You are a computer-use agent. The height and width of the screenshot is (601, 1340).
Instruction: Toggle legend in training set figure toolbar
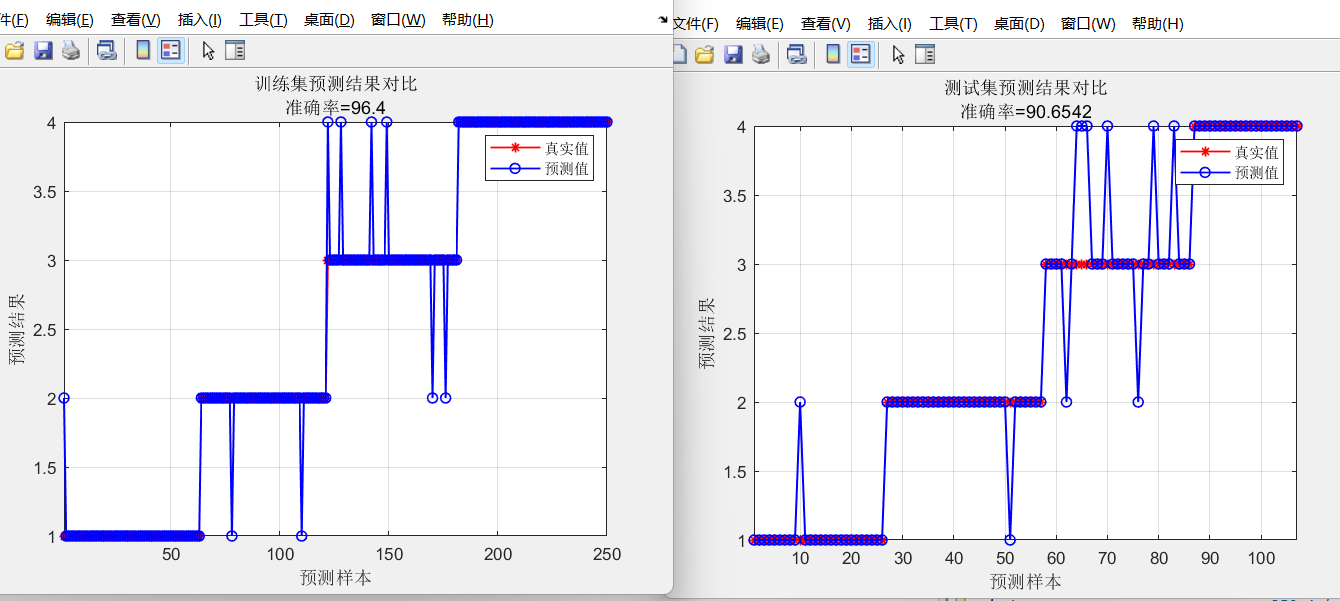pyautogui.click(x=171, y=51)
